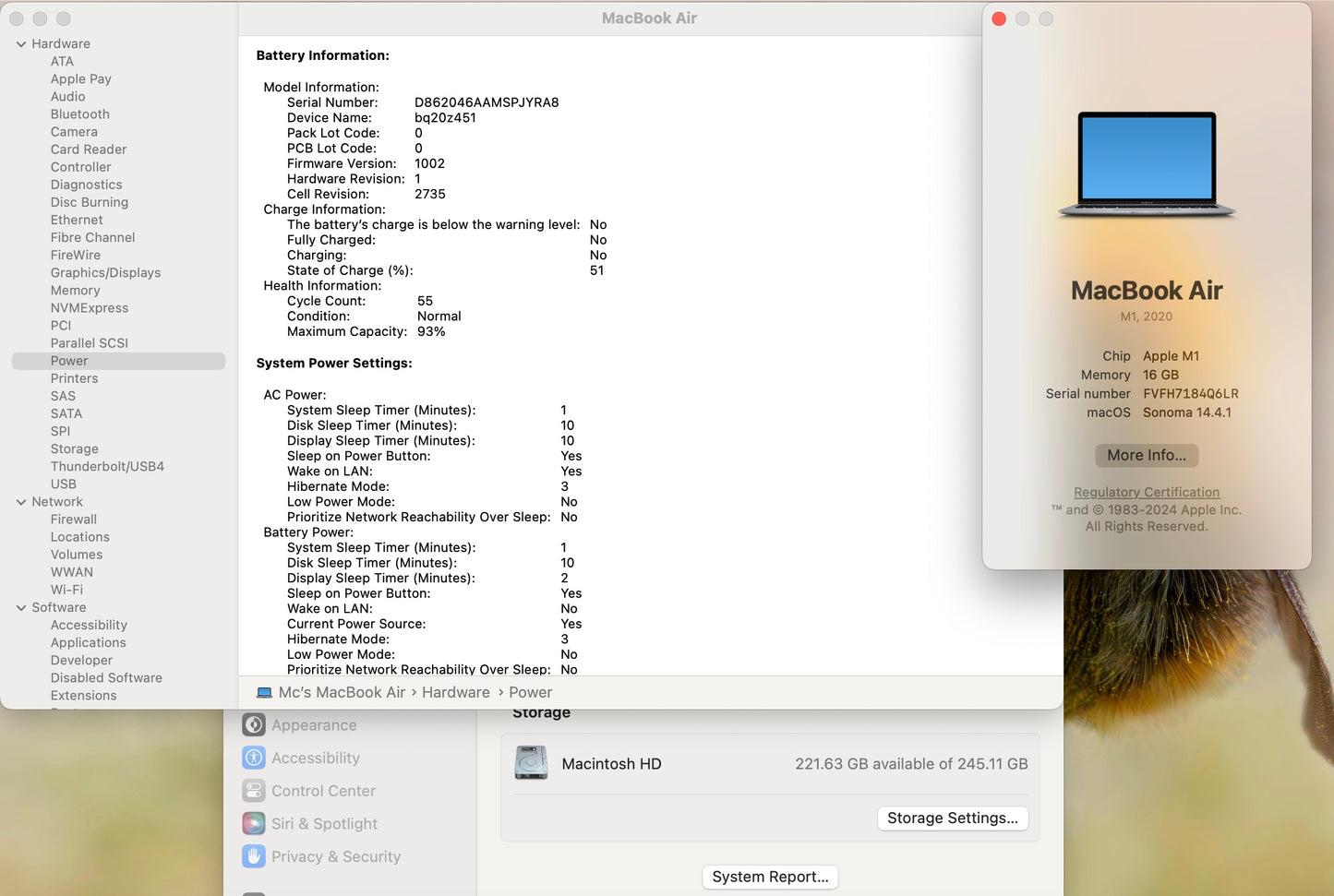Viewport: 1334px width, 896px height.
Task: Click the computer icon in the breadcrumb bar
Action: (264, 691)
